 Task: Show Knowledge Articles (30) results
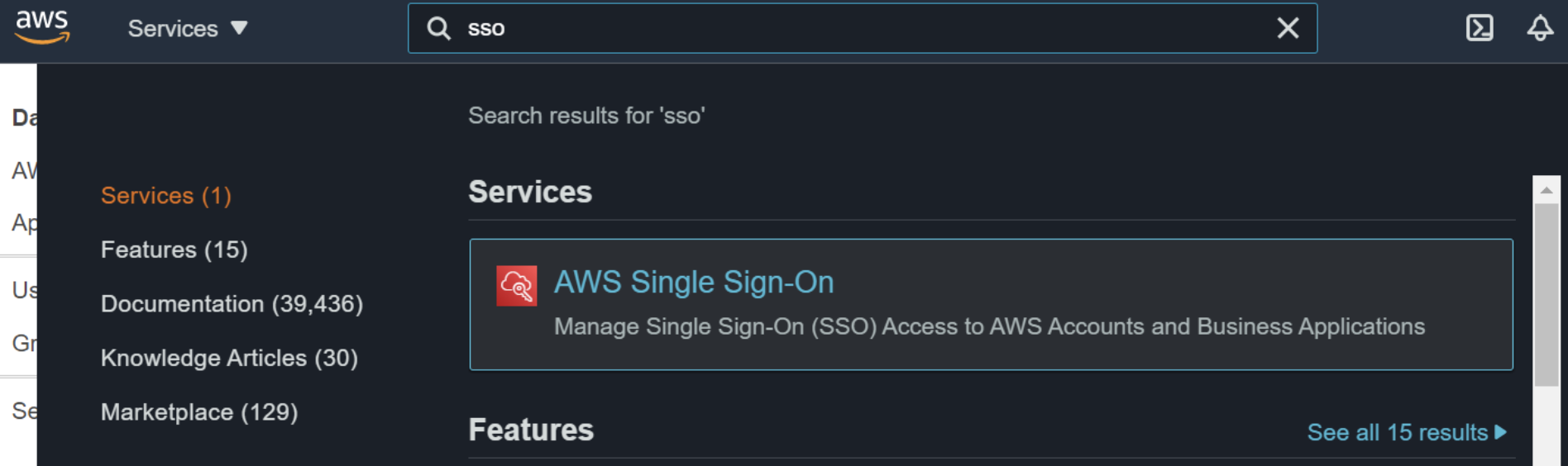pyautogui.click(x=229, y=358)
